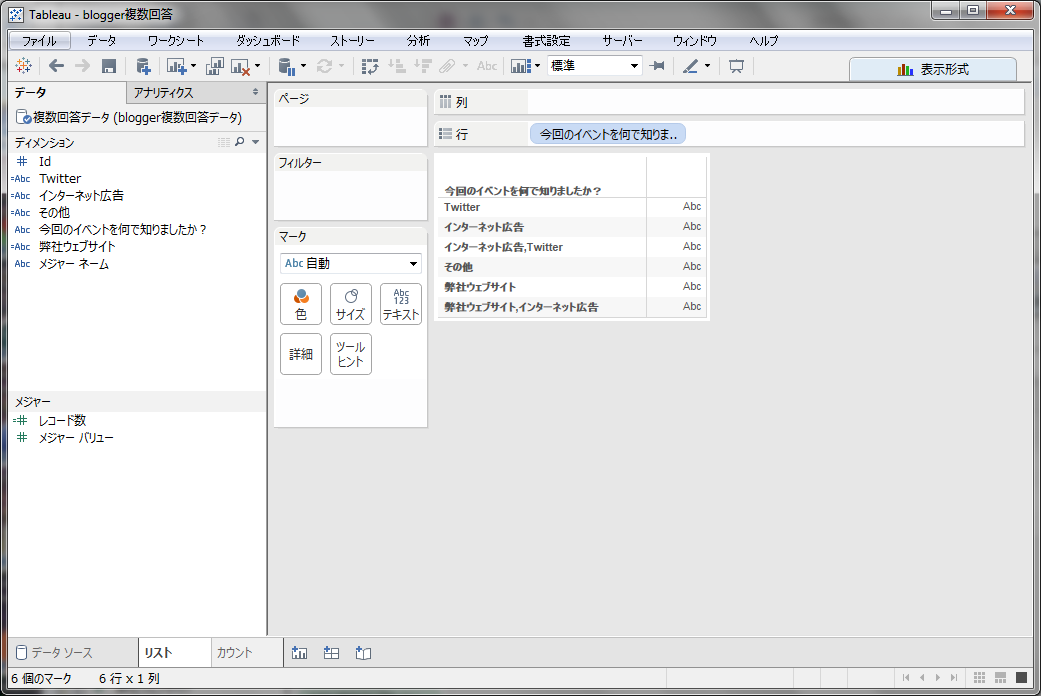Open the ヘルプ menu
Viewport: 1041px width, 696px height.
click(763, 41)
